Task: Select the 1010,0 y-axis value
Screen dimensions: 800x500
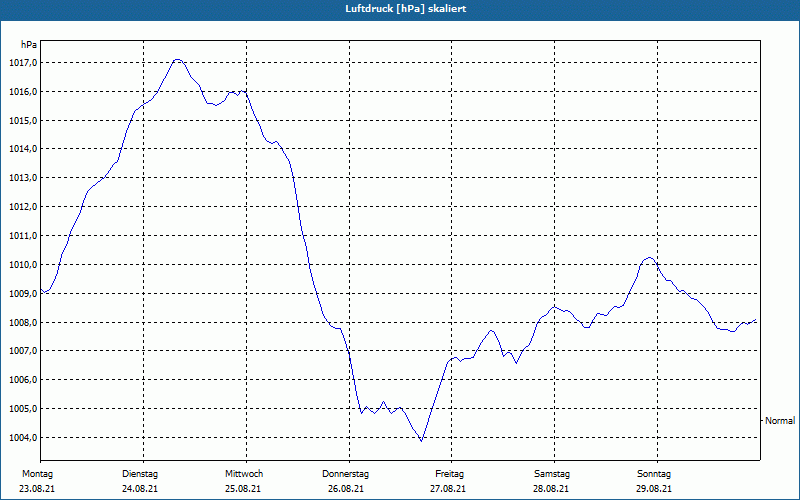Action: pyautogui.click(x=23, y=265)
